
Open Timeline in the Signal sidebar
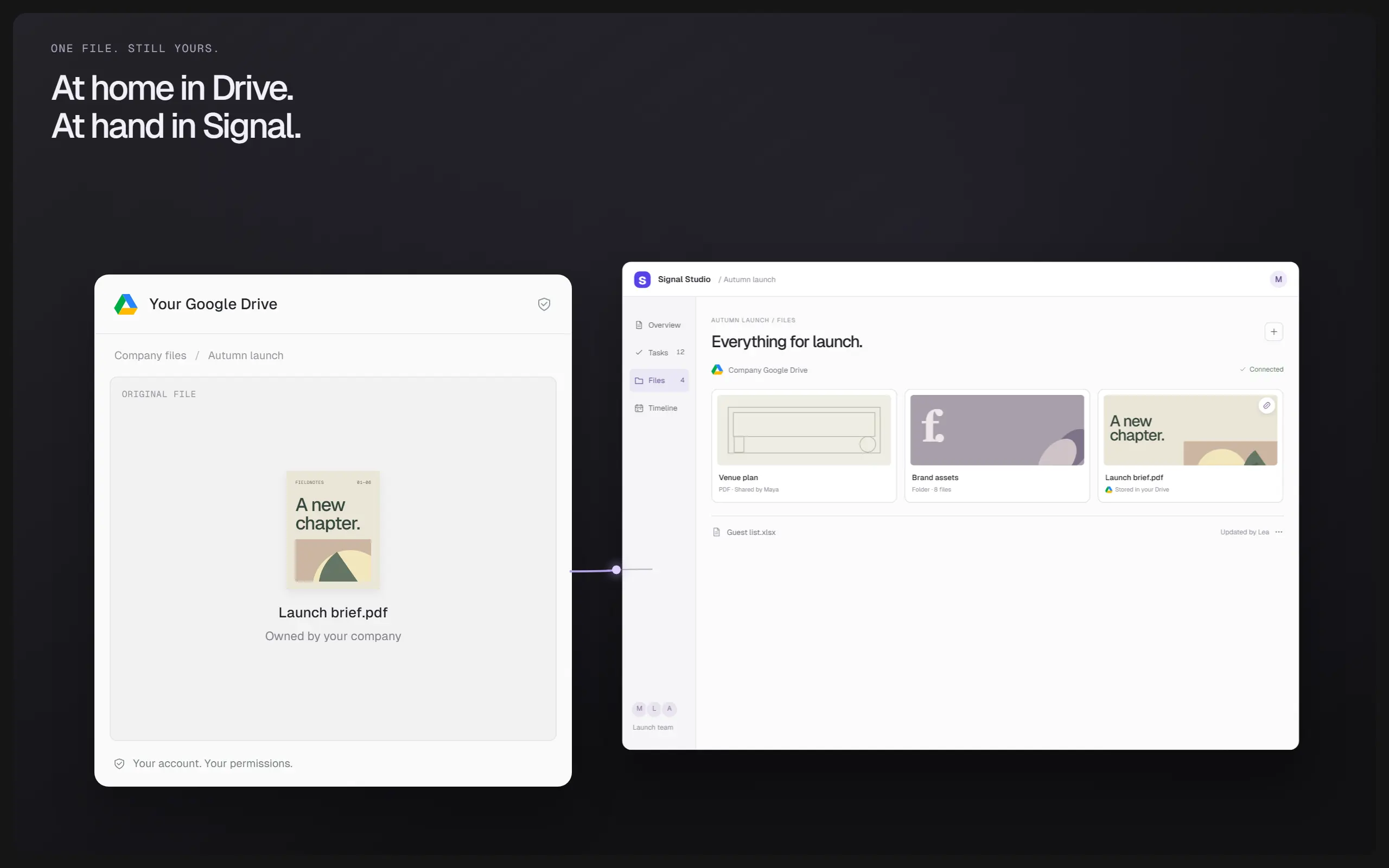click(x=659, y=408)
